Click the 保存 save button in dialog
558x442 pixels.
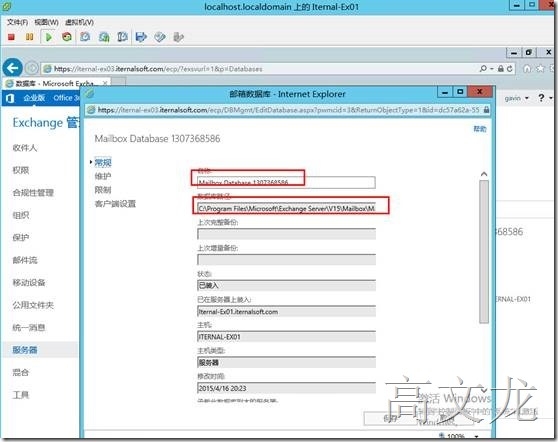[390, 419]
